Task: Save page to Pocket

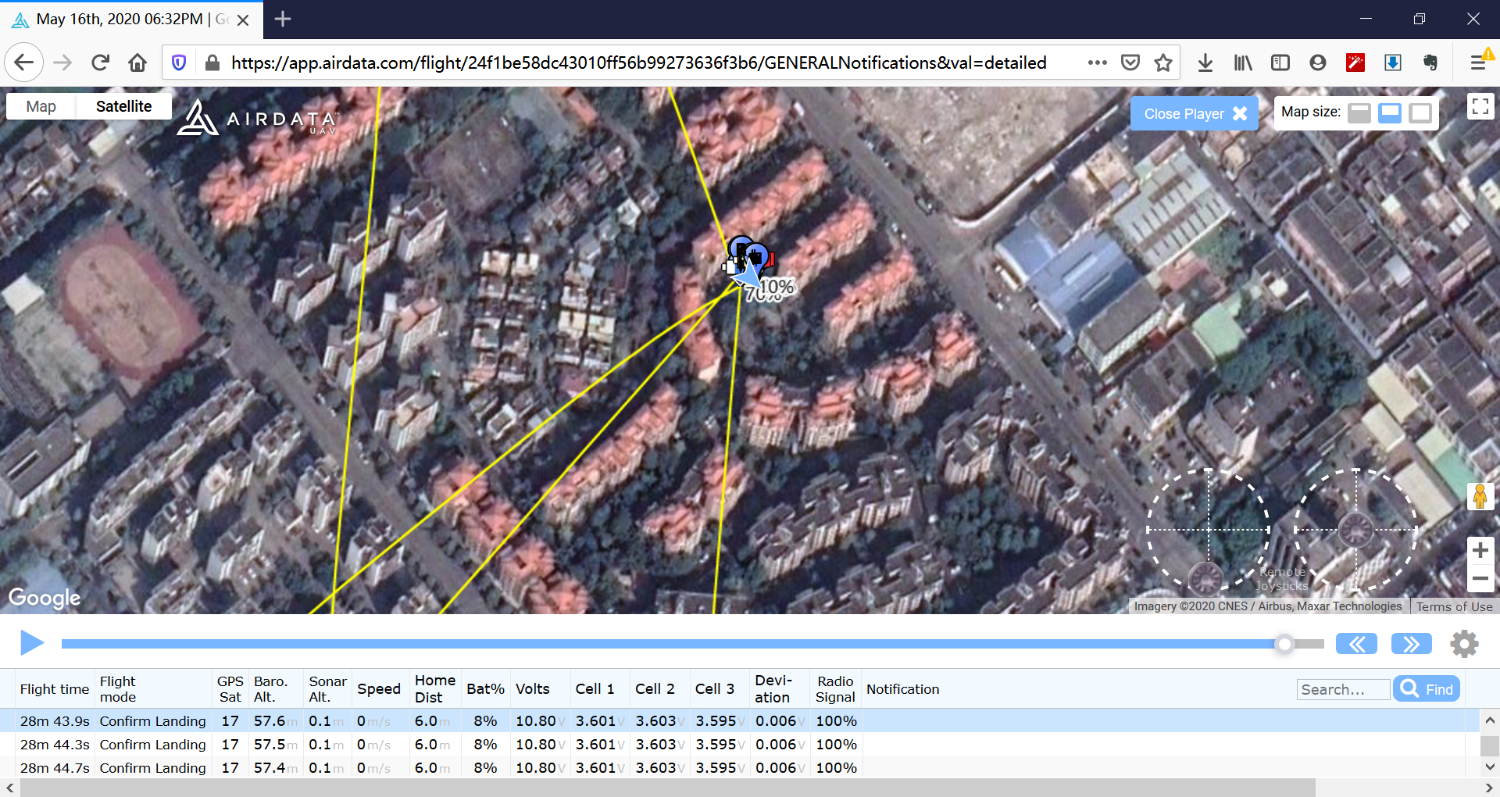Action: tap(1130, 62)
